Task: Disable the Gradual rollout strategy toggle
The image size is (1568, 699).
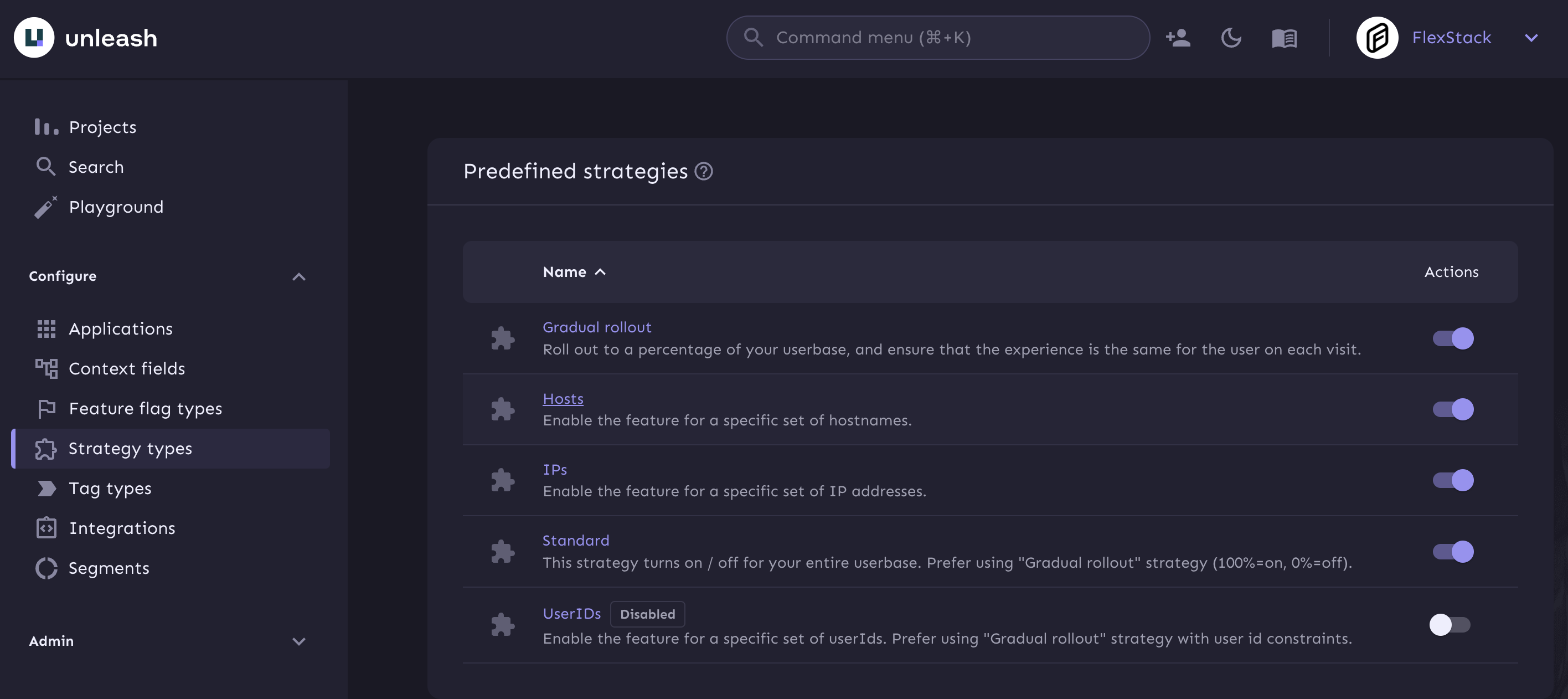Action: point(1453,338)
